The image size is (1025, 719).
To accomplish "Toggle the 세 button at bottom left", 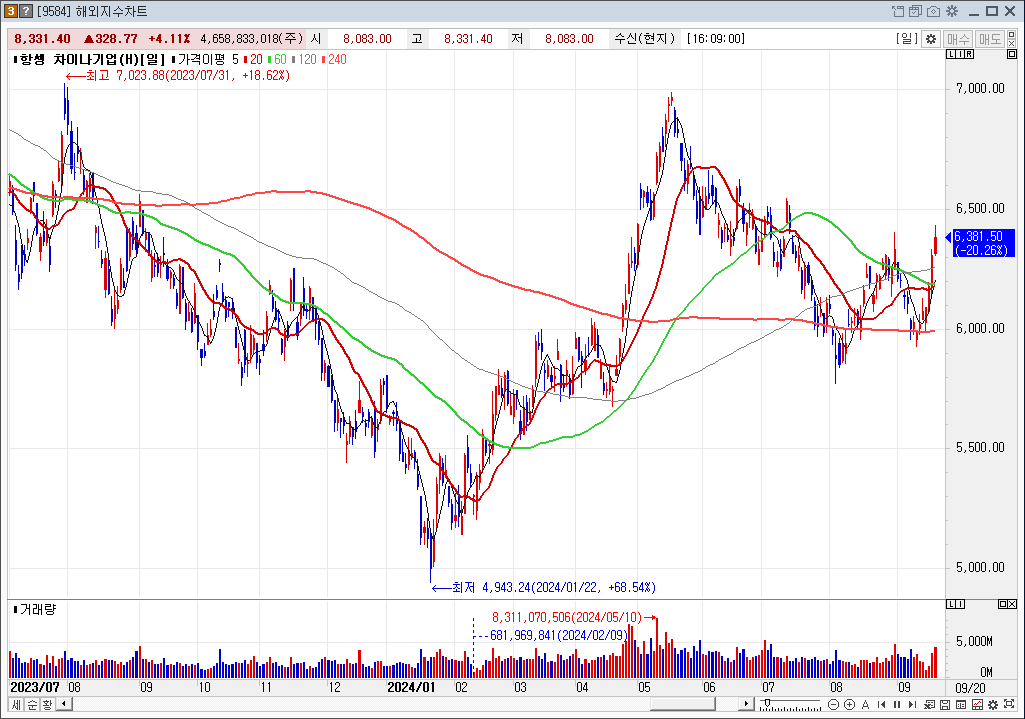I will [x=17, y=704].
